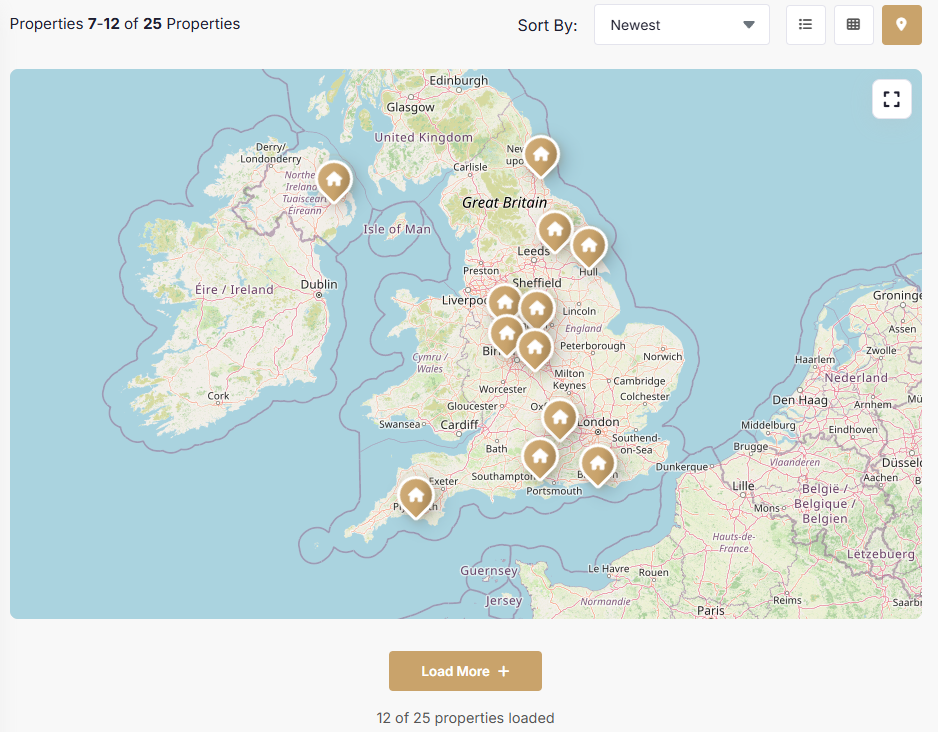Toggle fullscreen map view
The image size is (938, 732).
point(891,99)
